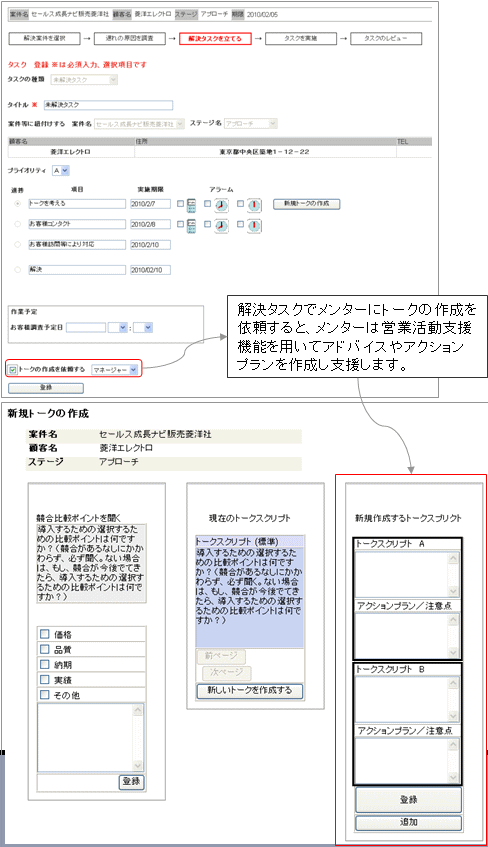The image size is (488, 847).
Task: Click 登録 in 新規作成するトークスクリプト panel
Action: click(x=409, y=800)
